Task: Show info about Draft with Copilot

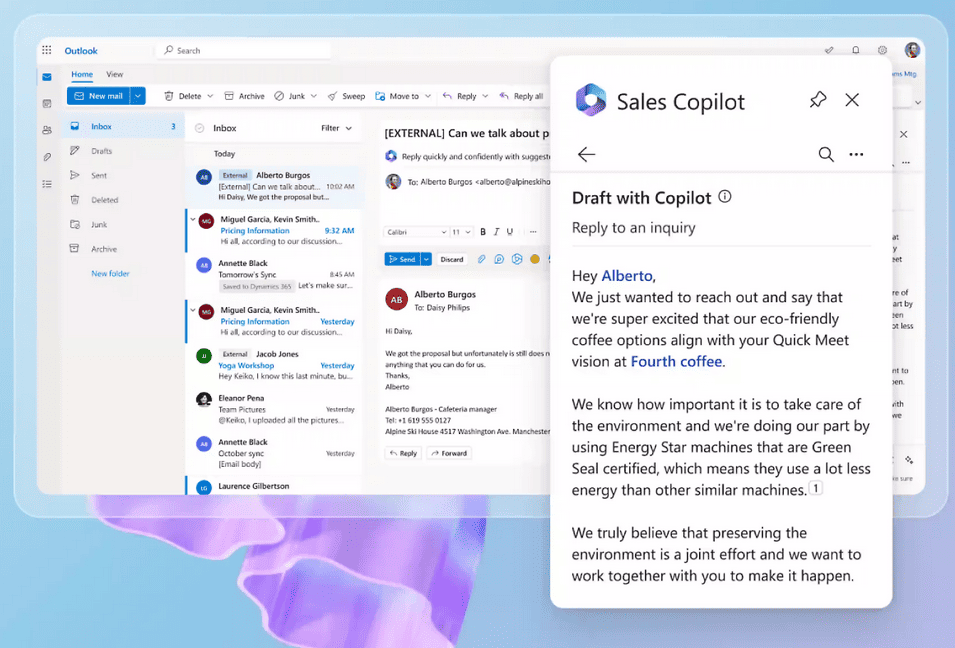Action: 725,197
